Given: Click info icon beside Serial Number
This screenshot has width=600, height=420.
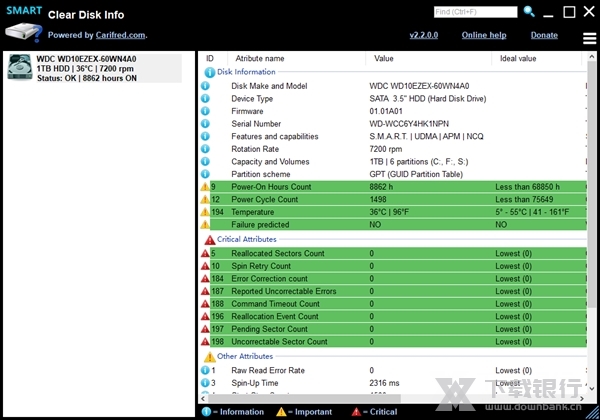Looking at the screenshot, I should 206,124.
